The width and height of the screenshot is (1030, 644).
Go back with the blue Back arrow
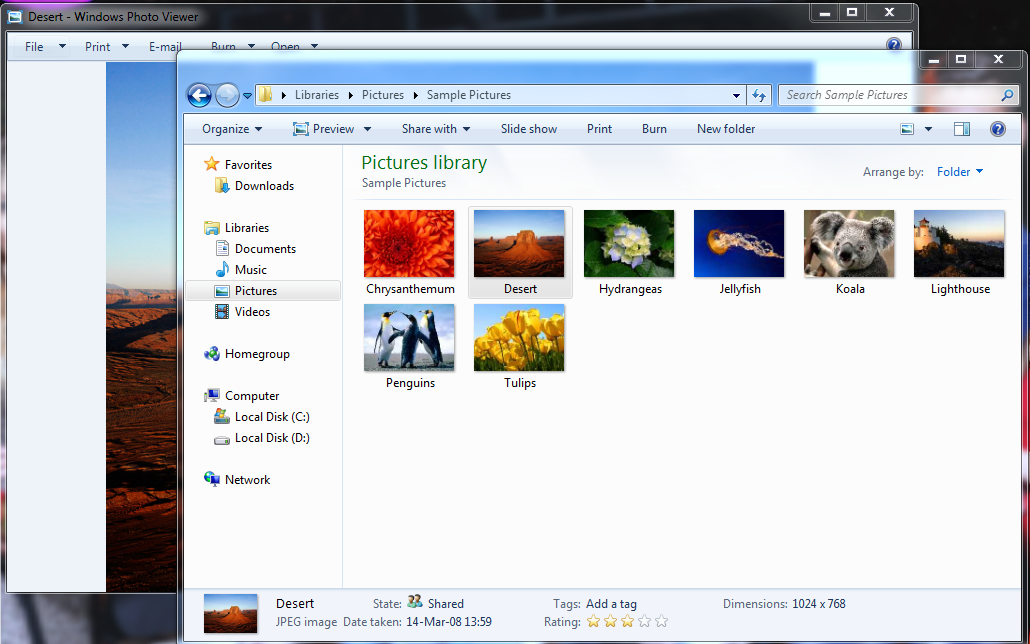[199, 95]
